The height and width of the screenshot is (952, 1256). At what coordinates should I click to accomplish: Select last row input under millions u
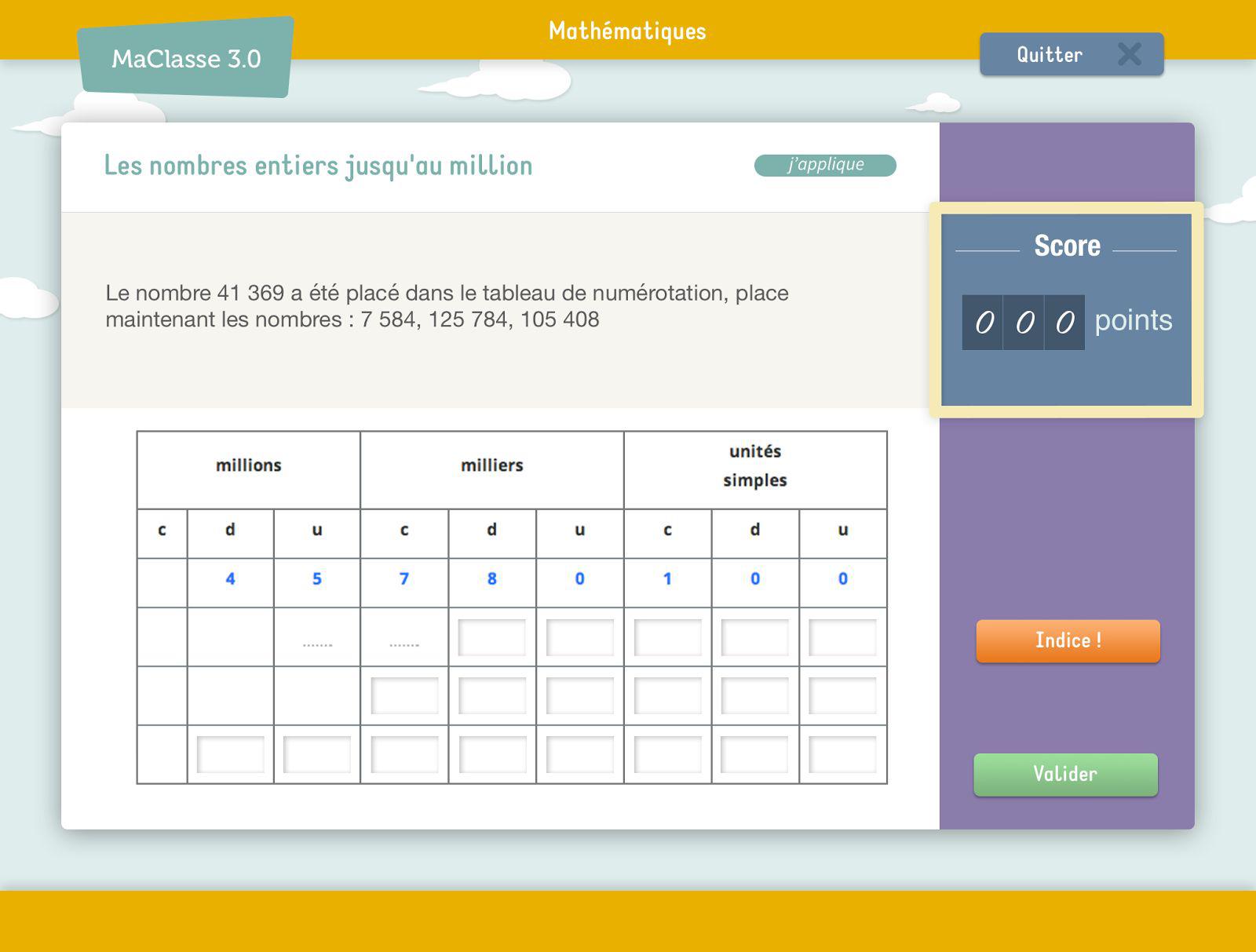pos(317,754)
